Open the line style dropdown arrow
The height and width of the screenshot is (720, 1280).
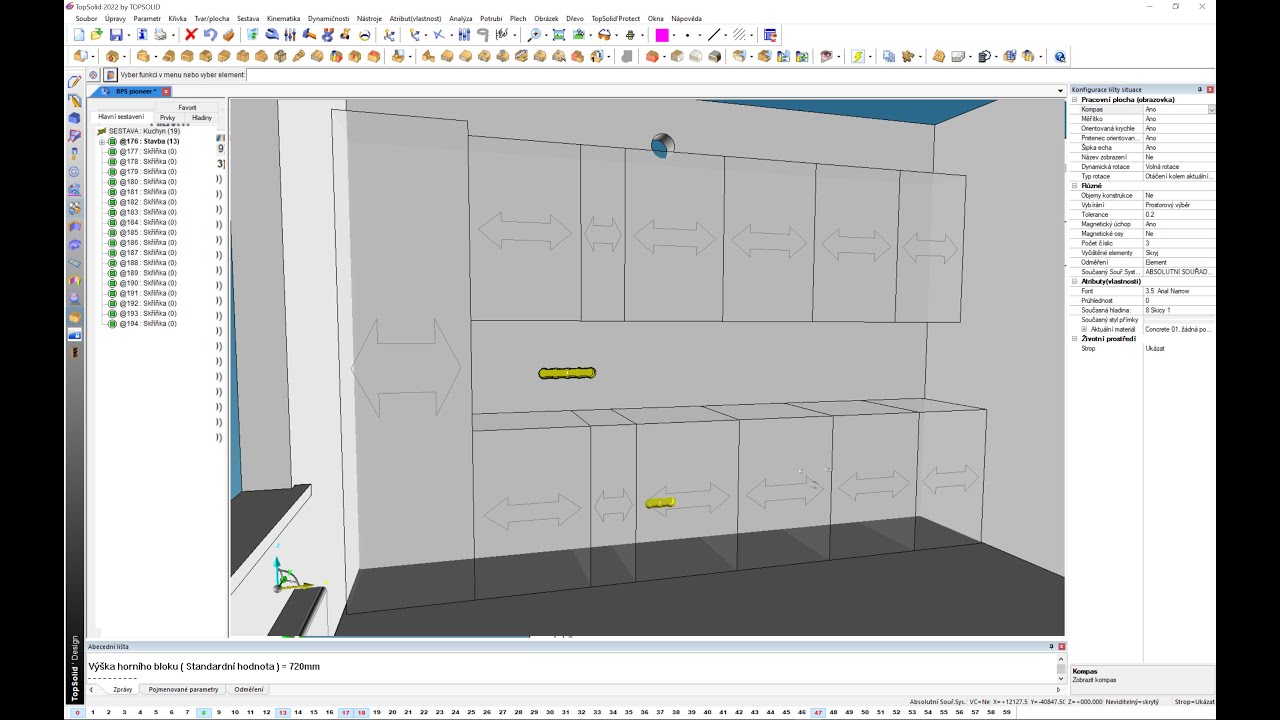(726, 35)
